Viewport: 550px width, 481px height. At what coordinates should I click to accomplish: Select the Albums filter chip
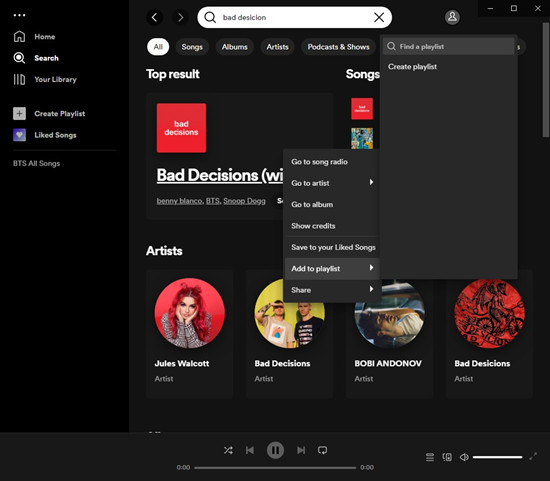point(234,47)
